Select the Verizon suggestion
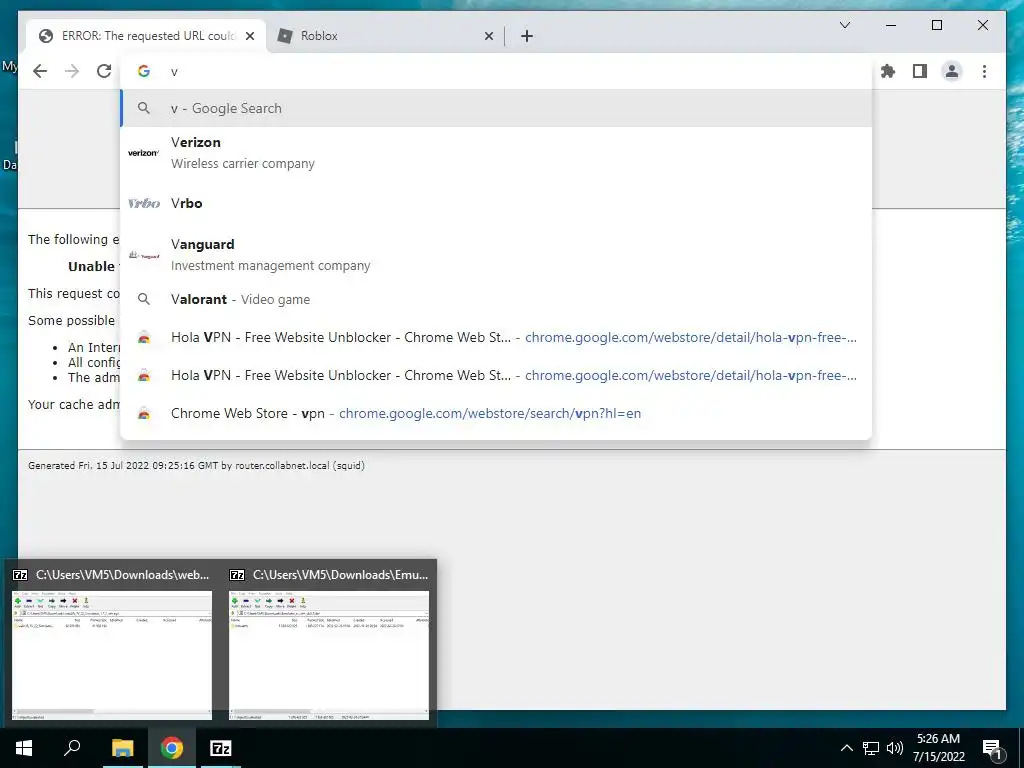The width and height of the screenshot is (1024, 768). tap(496, 153)
